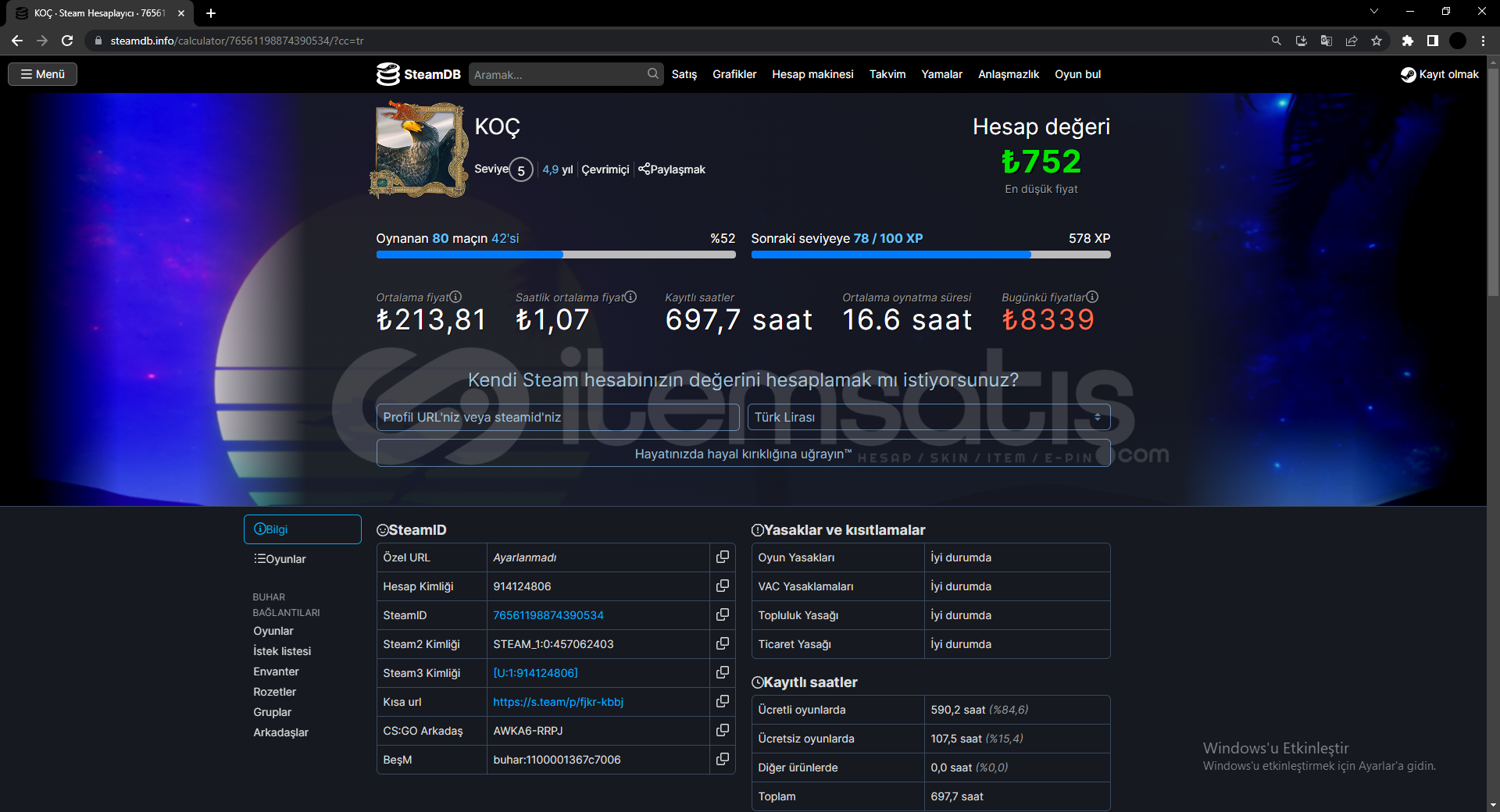
Task: Copy the Hesap Kimliği value
Action: (x=723, y=586)
